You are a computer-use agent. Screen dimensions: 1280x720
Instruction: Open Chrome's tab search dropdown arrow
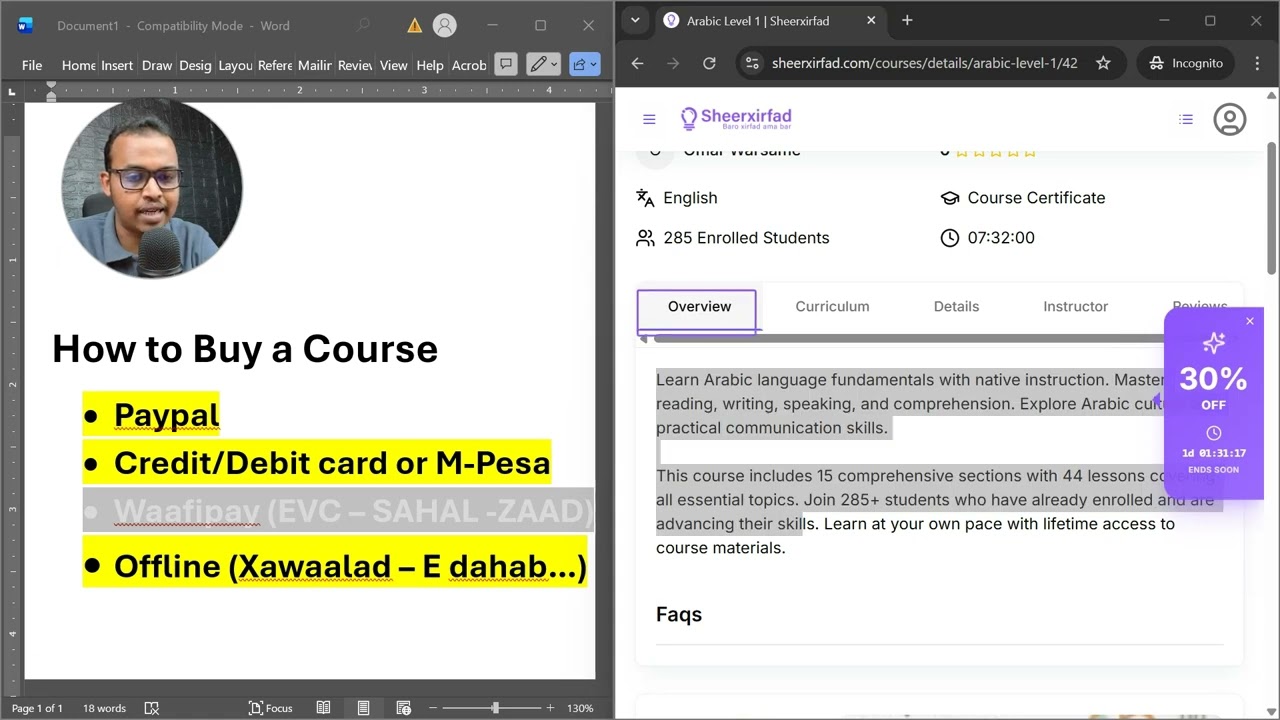[635, 20]
